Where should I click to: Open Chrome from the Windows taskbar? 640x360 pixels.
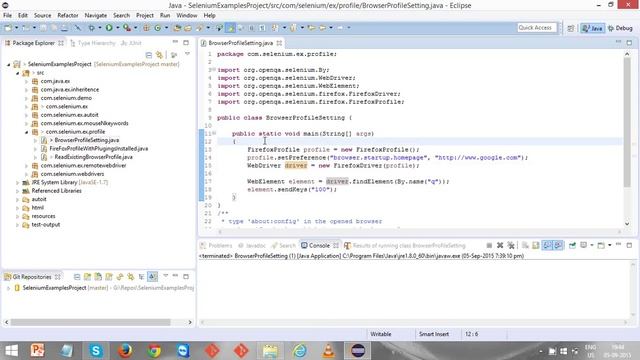(x=154, y=351)
